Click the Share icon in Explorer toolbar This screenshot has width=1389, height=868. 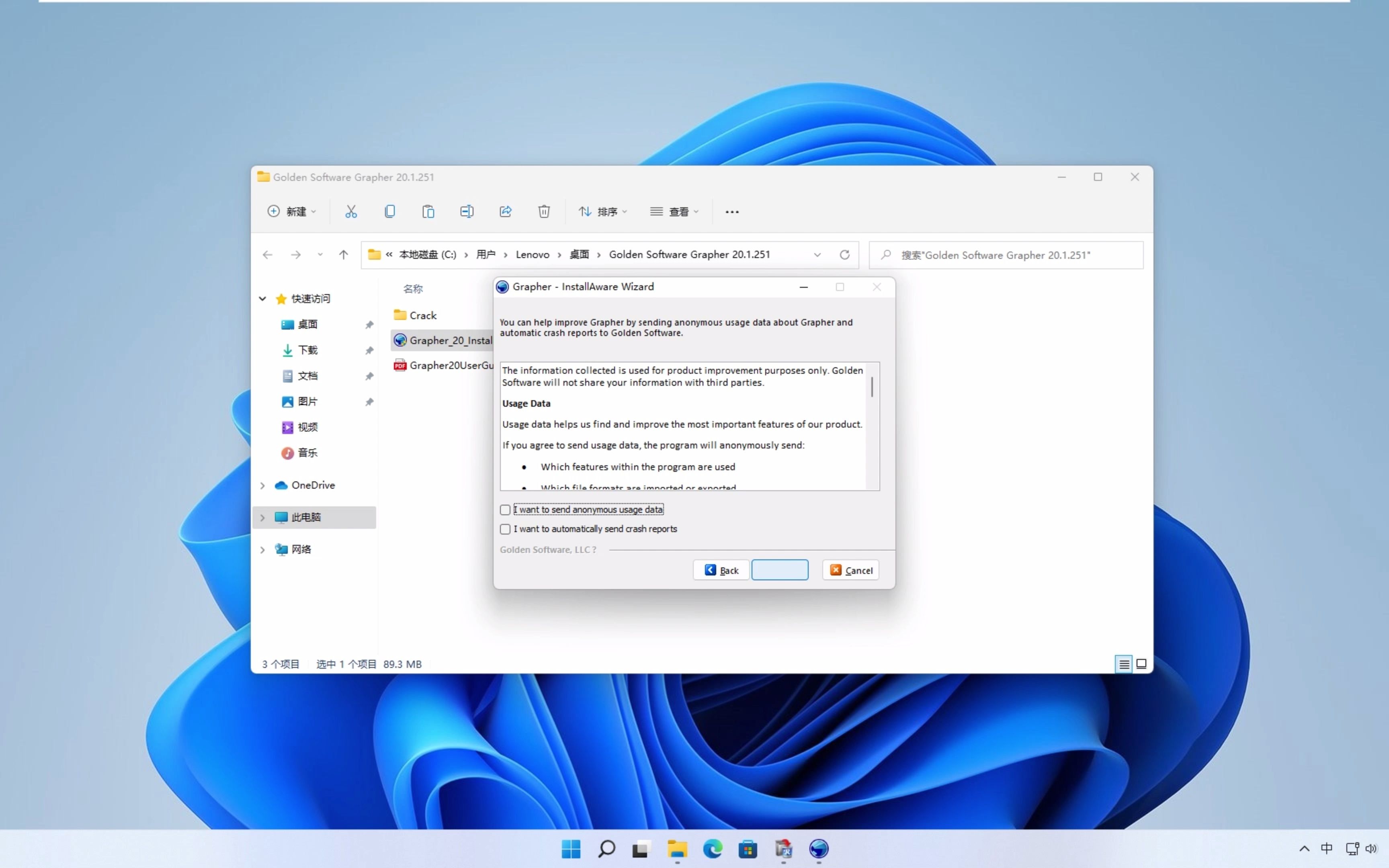click(505, 211)
